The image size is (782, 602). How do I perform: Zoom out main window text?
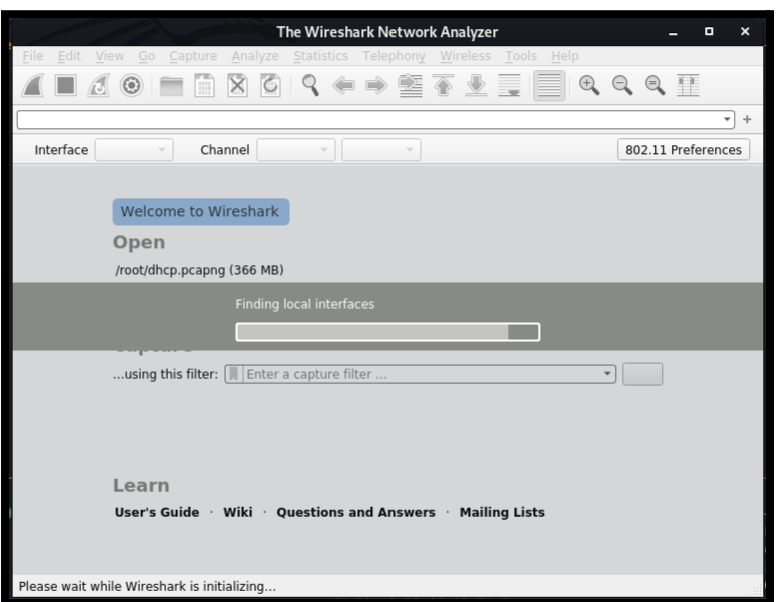click(622, 85)
